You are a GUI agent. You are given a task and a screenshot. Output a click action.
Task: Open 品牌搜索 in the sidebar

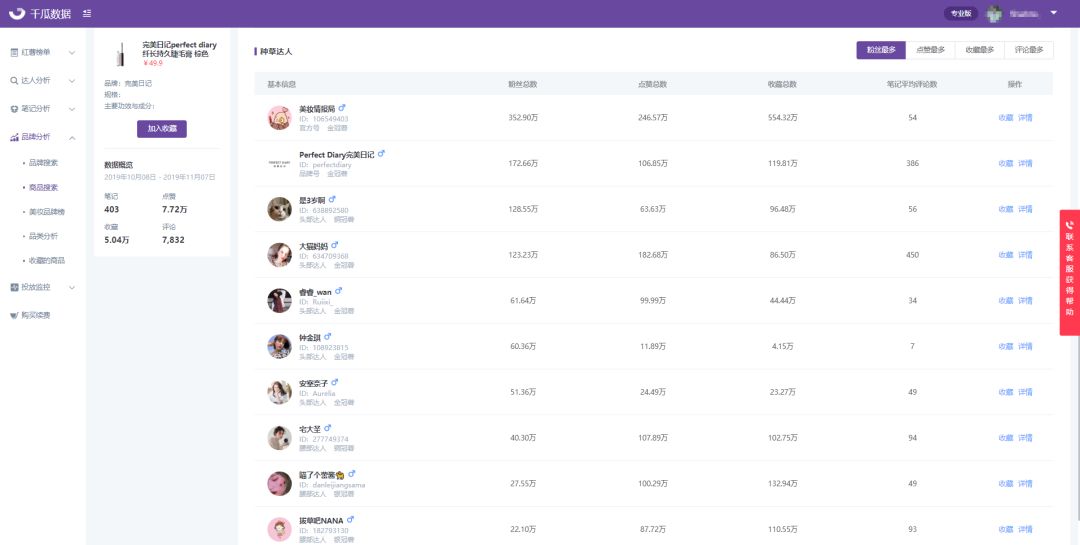tap(43, 163)
